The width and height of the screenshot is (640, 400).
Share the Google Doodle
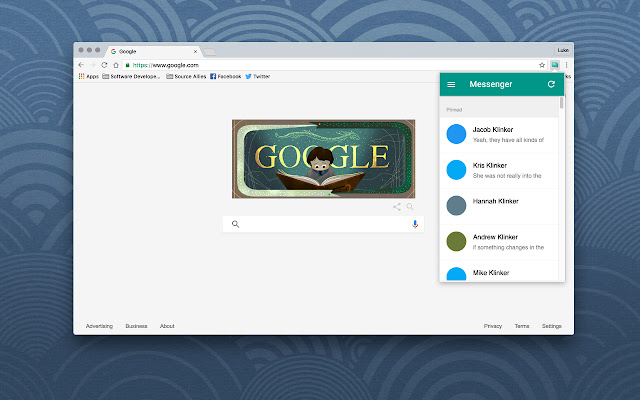[x=397, y=207]
